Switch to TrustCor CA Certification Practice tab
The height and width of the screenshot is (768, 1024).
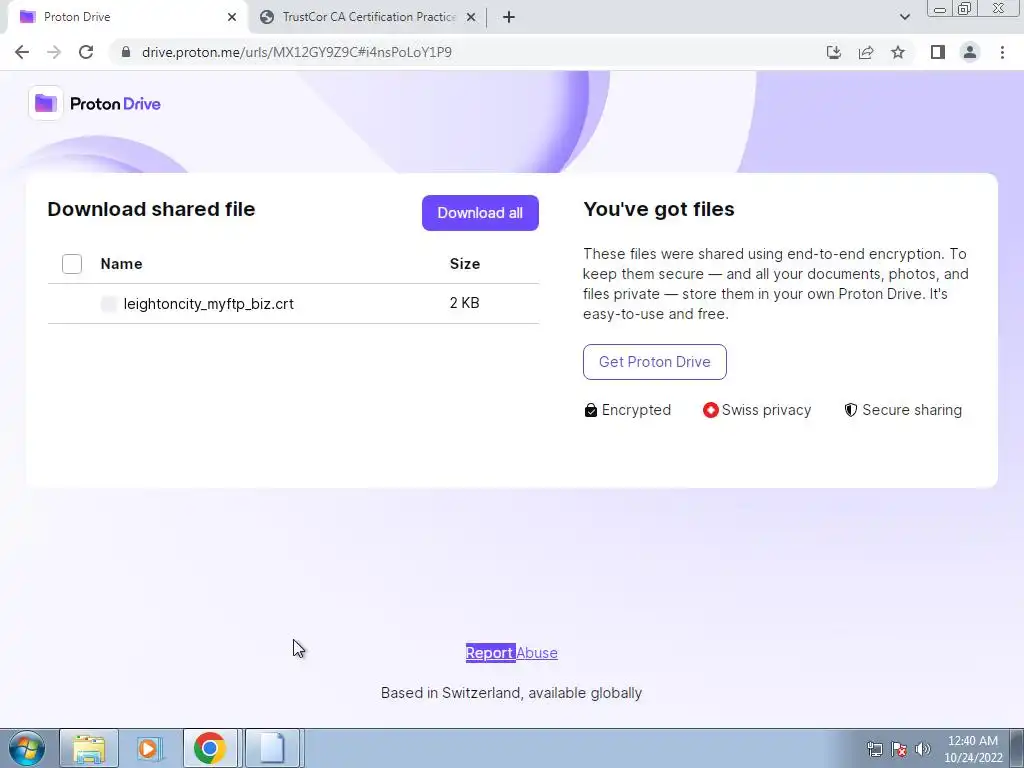pos(368,17)
